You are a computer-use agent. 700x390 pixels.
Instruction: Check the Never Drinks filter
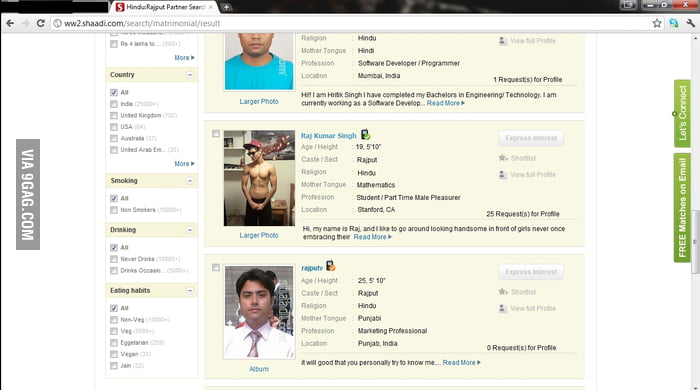tap(114, 259)
